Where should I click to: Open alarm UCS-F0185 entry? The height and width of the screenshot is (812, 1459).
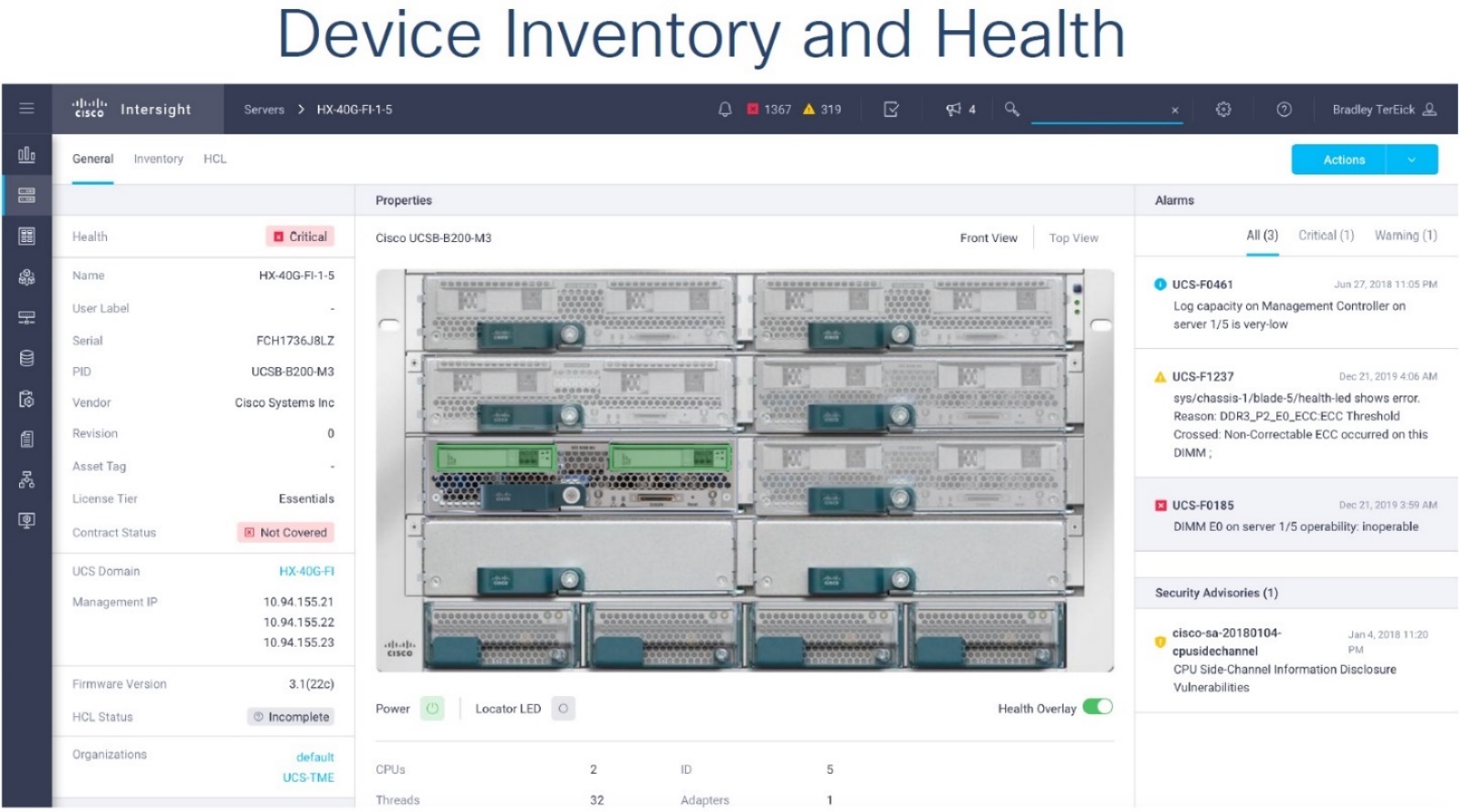pos(1295,515)
